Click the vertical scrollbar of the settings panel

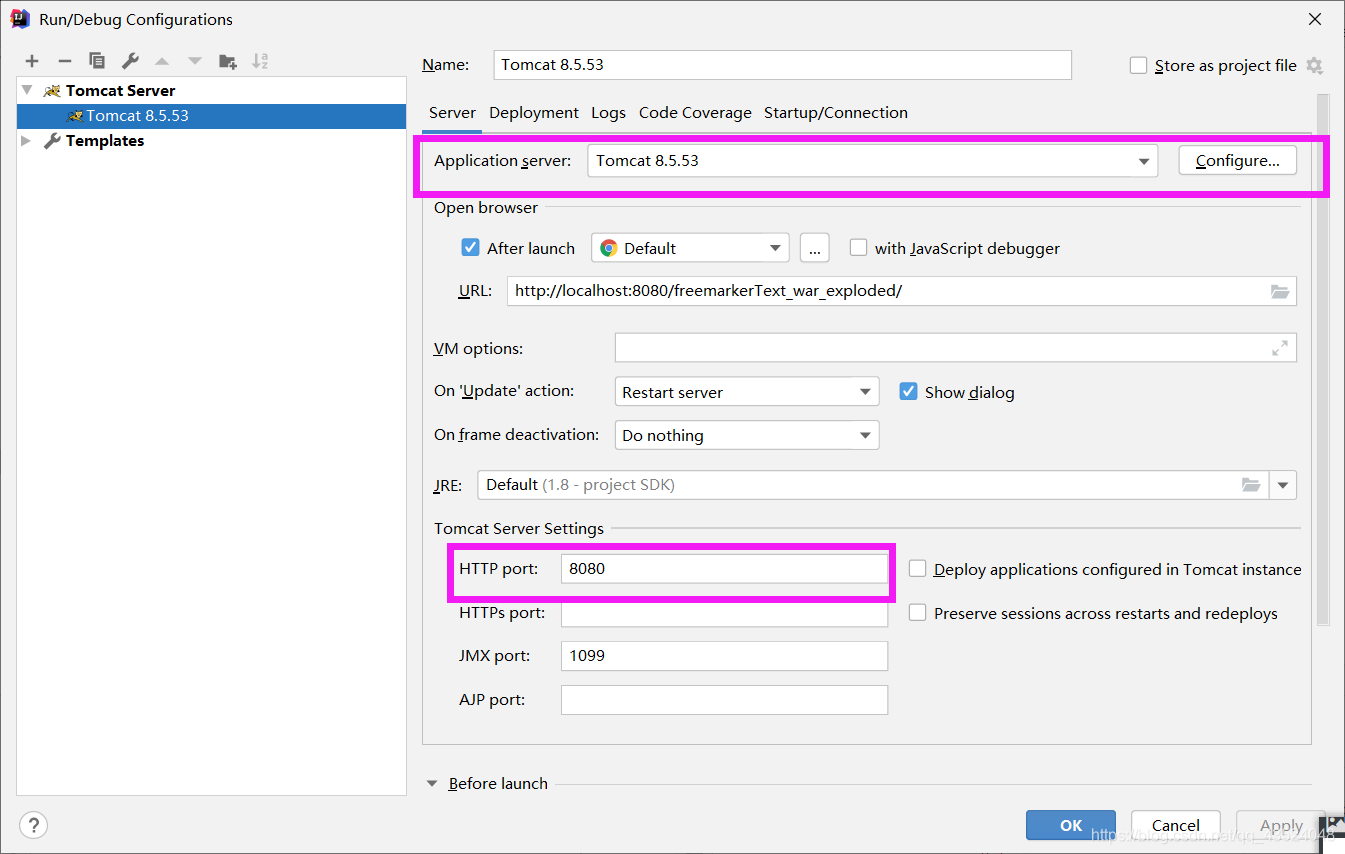tap(1323, 360)
